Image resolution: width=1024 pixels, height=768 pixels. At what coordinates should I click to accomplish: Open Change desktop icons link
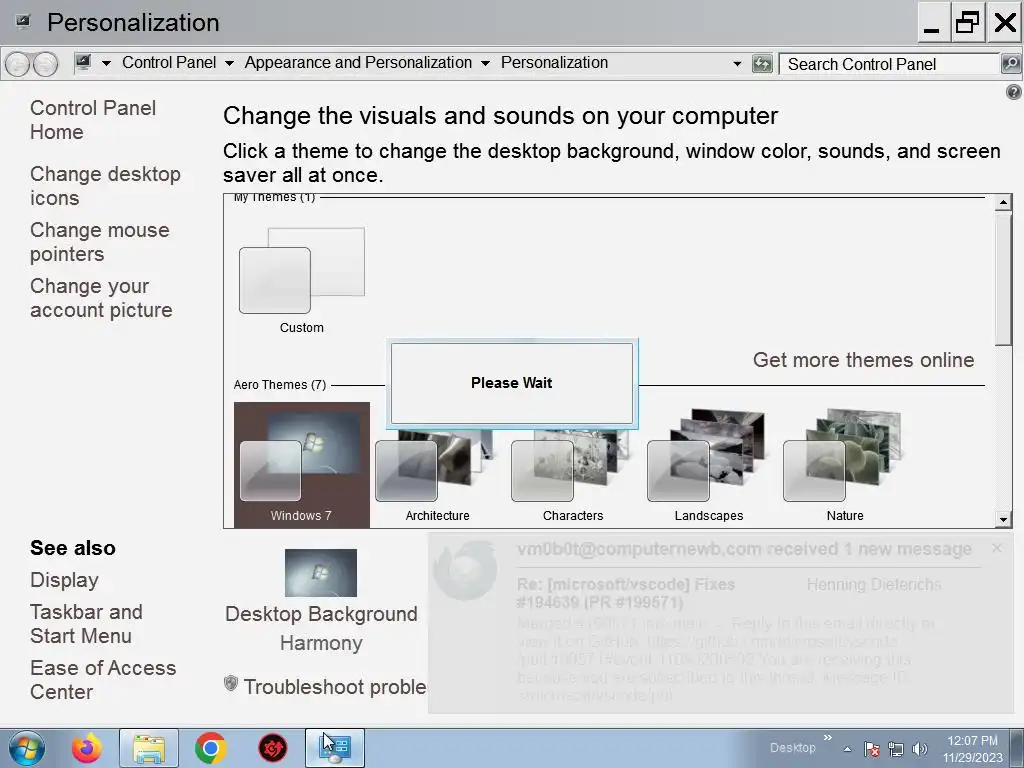point(105,185)
